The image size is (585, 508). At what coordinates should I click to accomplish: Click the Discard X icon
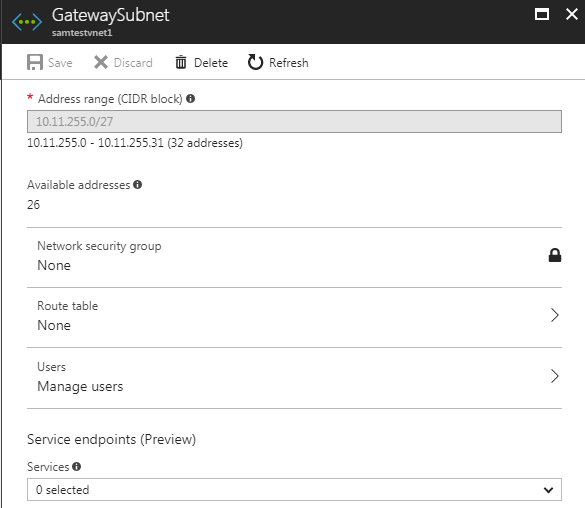(101, 62)
